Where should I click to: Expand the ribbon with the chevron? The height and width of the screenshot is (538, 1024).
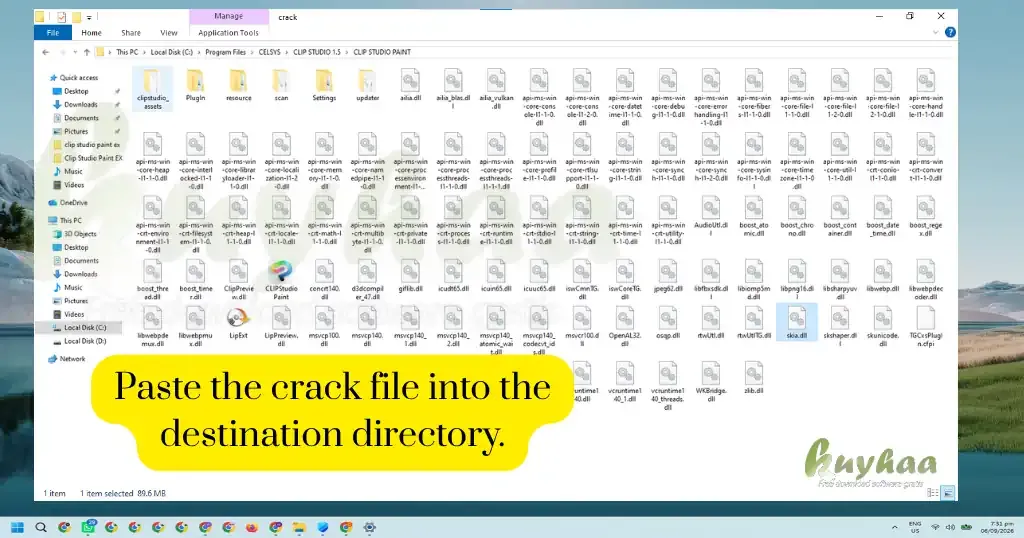tap(935, 33)
